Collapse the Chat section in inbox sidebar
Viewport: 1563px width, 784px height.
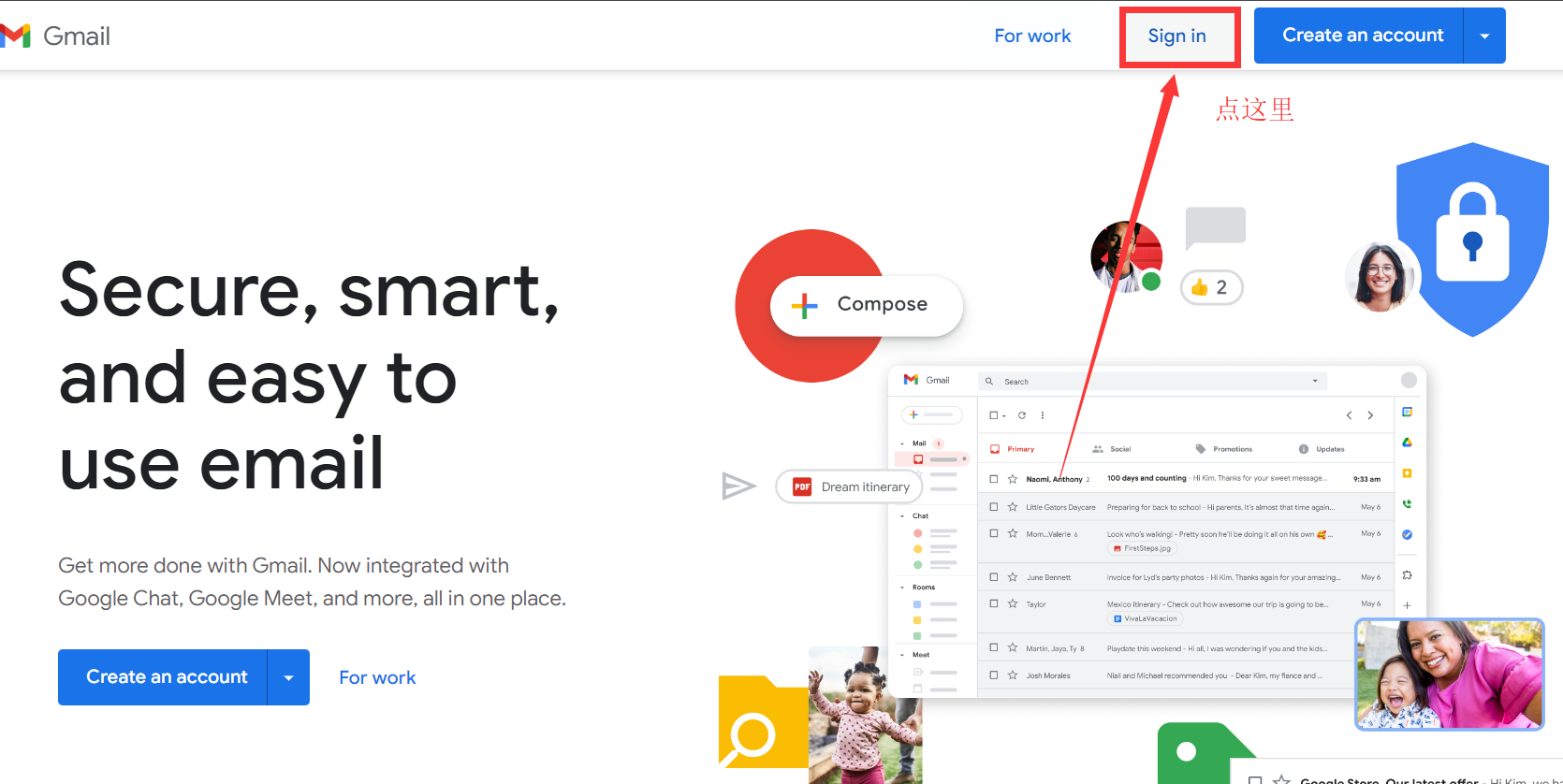[902, 515]
